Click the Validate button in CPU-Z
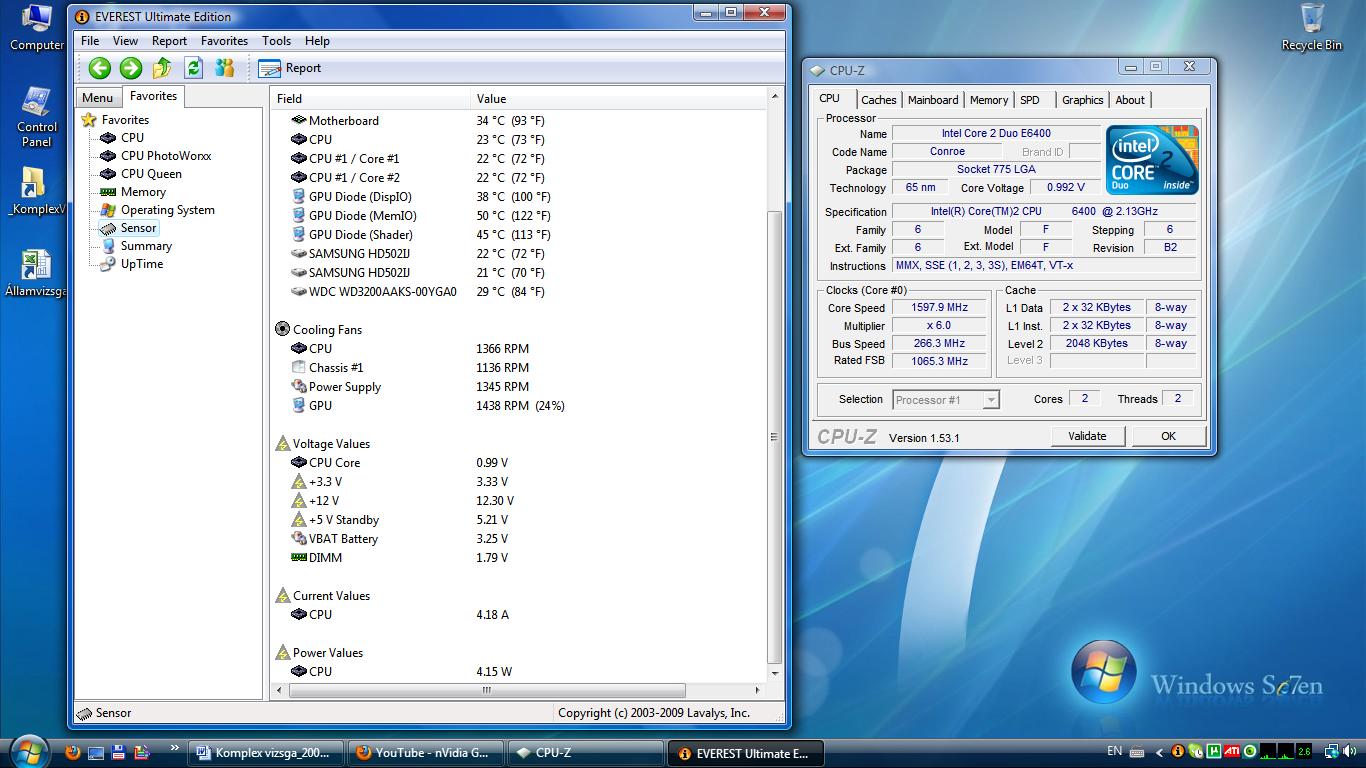Image resolution: width=1366 pixels, height=768 pixels. (x=1087, y=436)
